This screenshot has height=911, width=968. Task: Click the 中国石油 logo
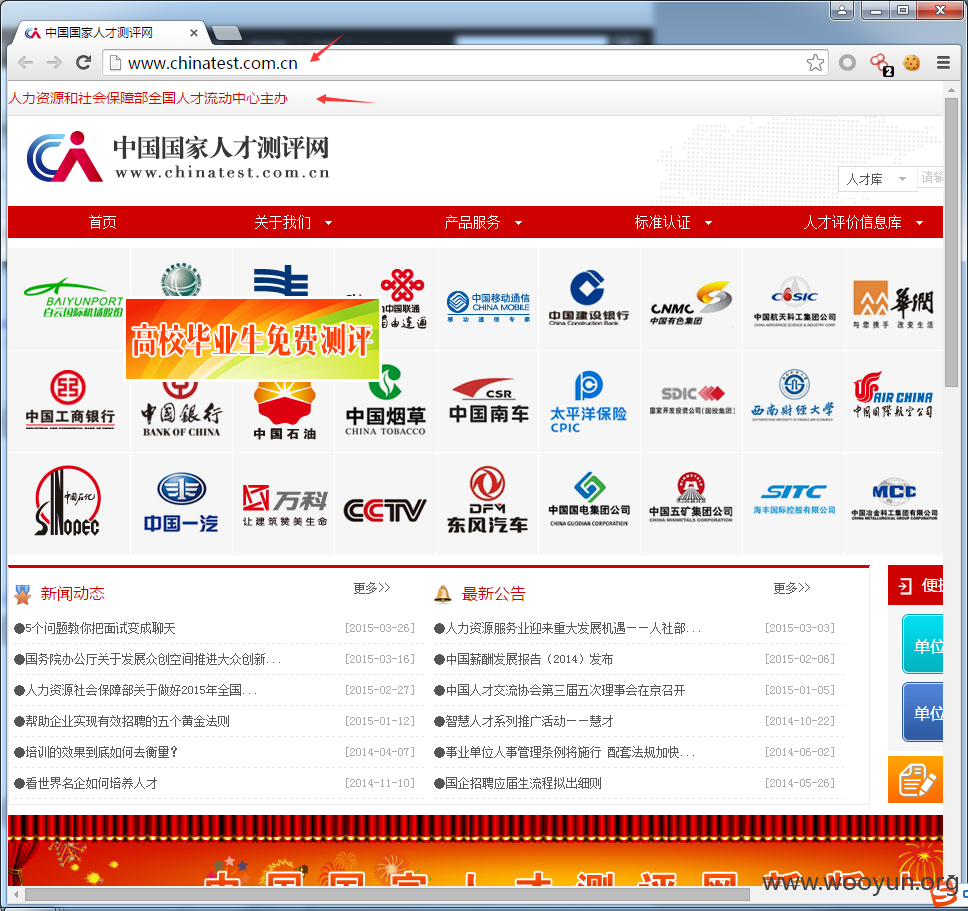pos(285,411)
